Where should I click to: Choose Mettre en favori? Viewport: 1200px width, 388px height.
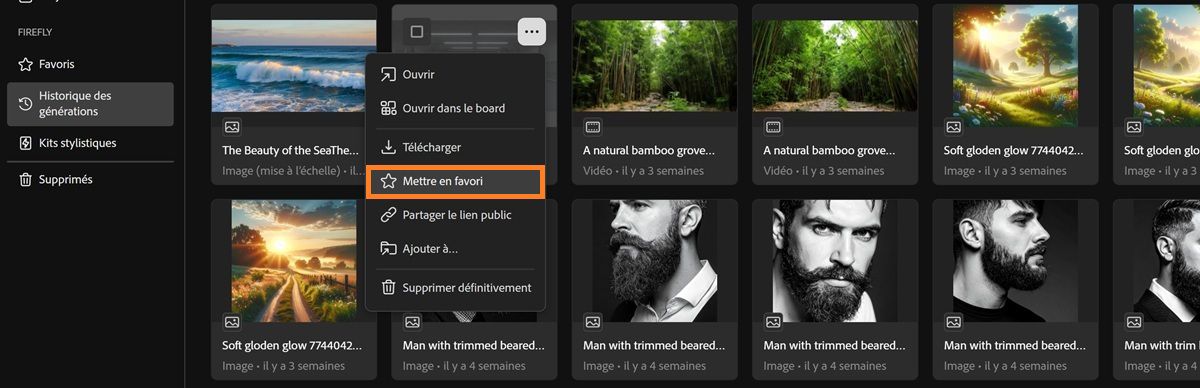(x=455, y=182)
